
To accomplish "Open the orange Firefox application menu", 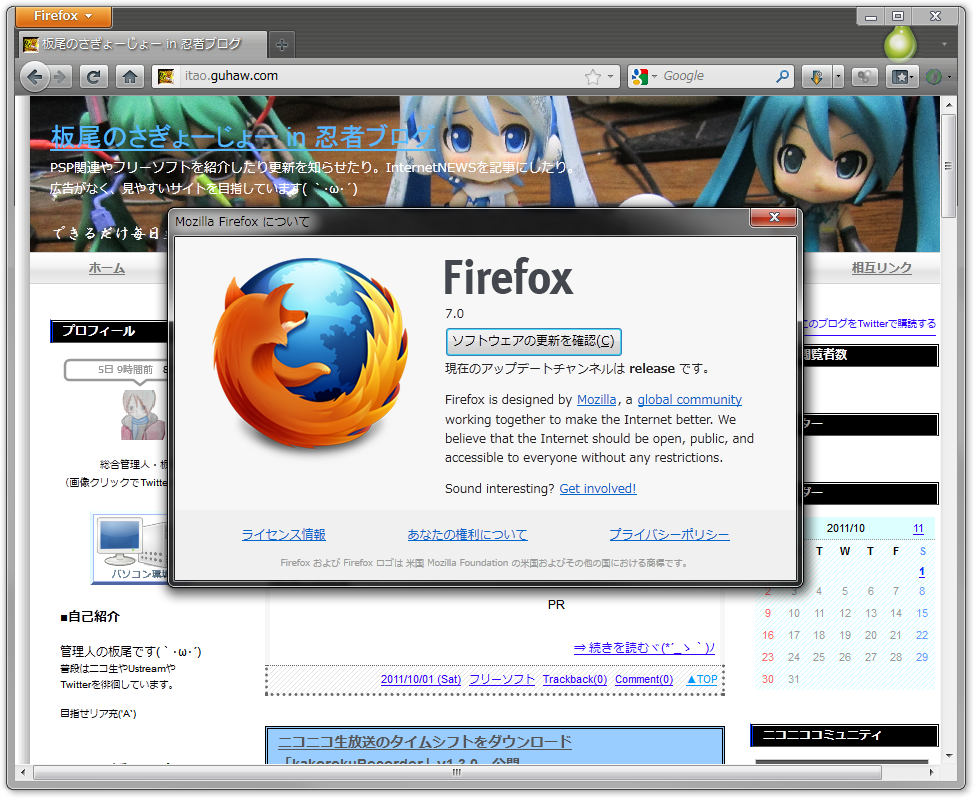I will point(63,16).
